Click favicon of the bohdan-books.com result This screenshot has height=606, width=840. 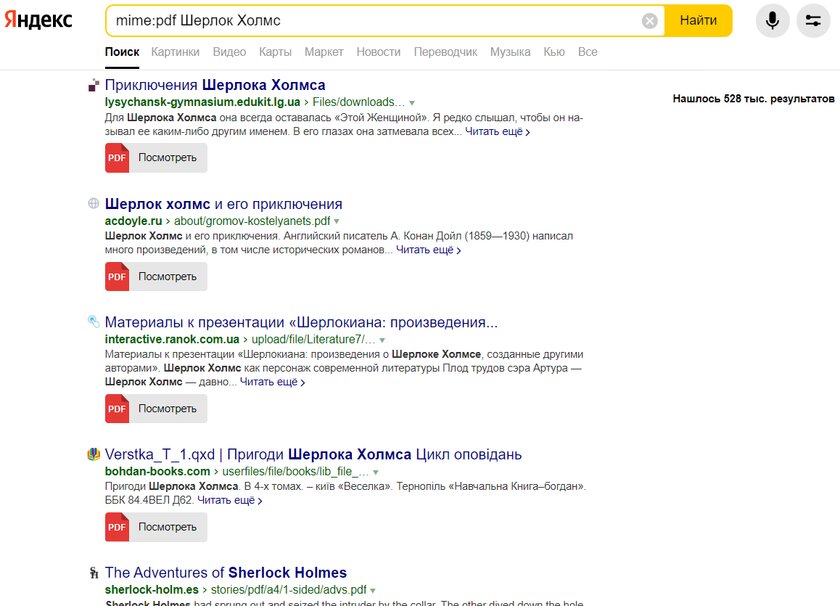[x=94, y=454]
